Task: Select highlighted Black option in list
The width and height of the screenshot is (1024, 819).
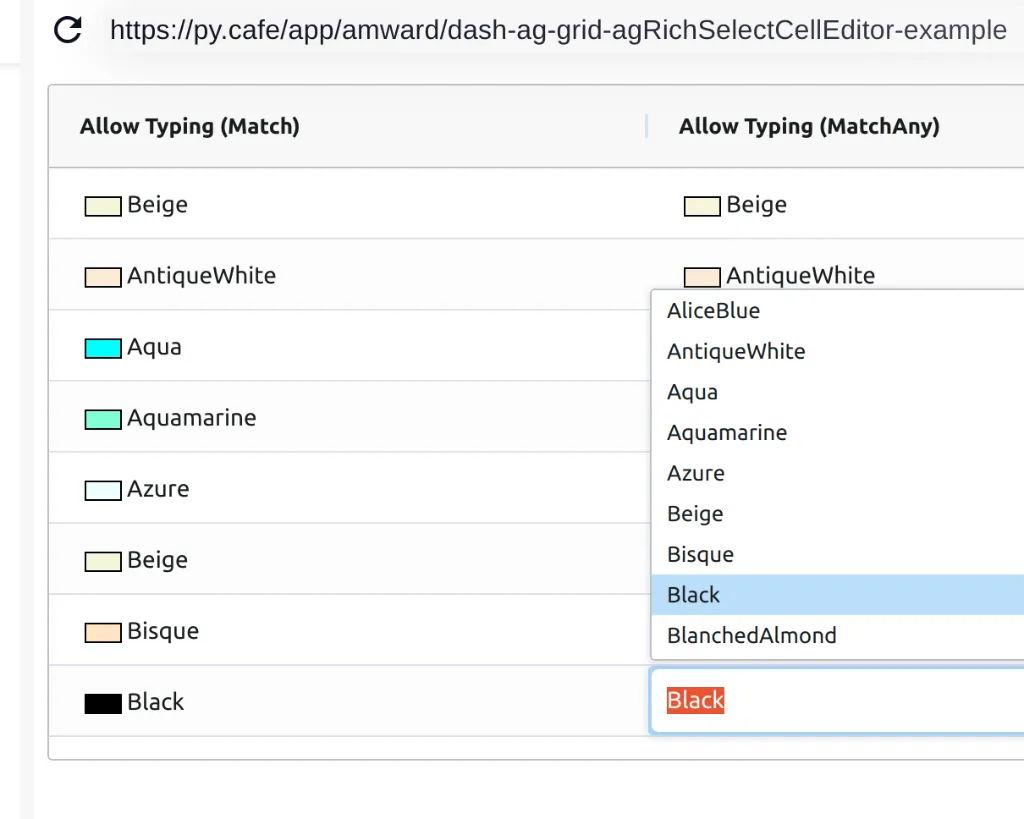Action: (x=693, y=595)
